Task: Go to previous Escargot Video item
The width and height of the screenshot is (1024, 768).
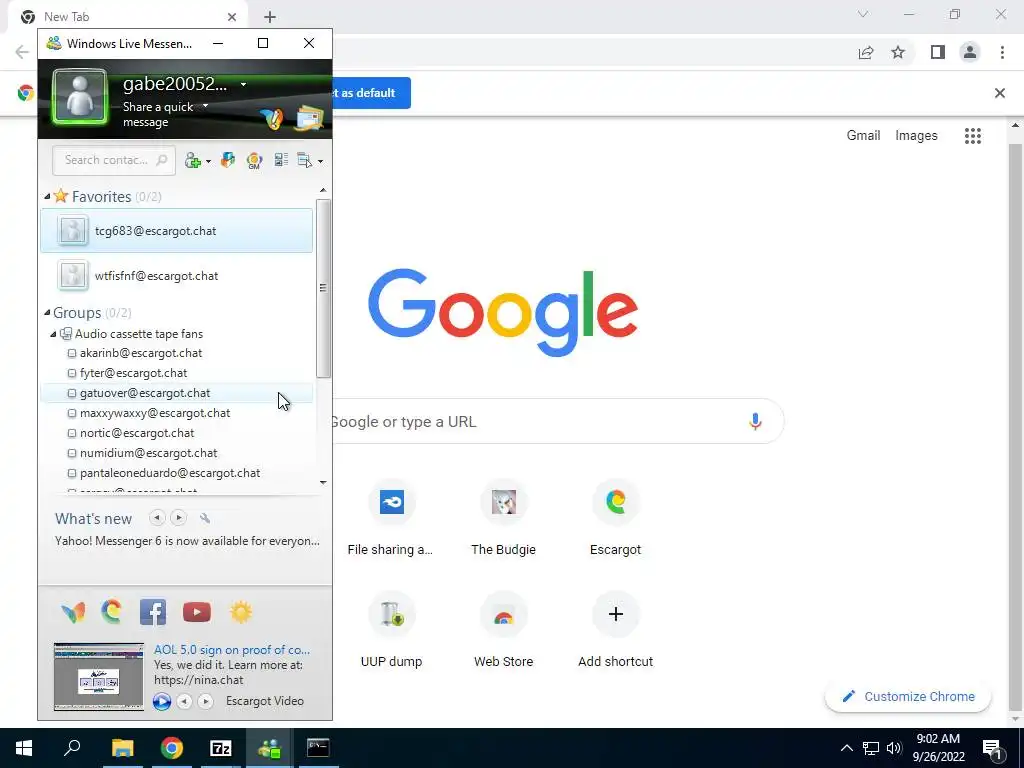Action: (x=185, y=701)
